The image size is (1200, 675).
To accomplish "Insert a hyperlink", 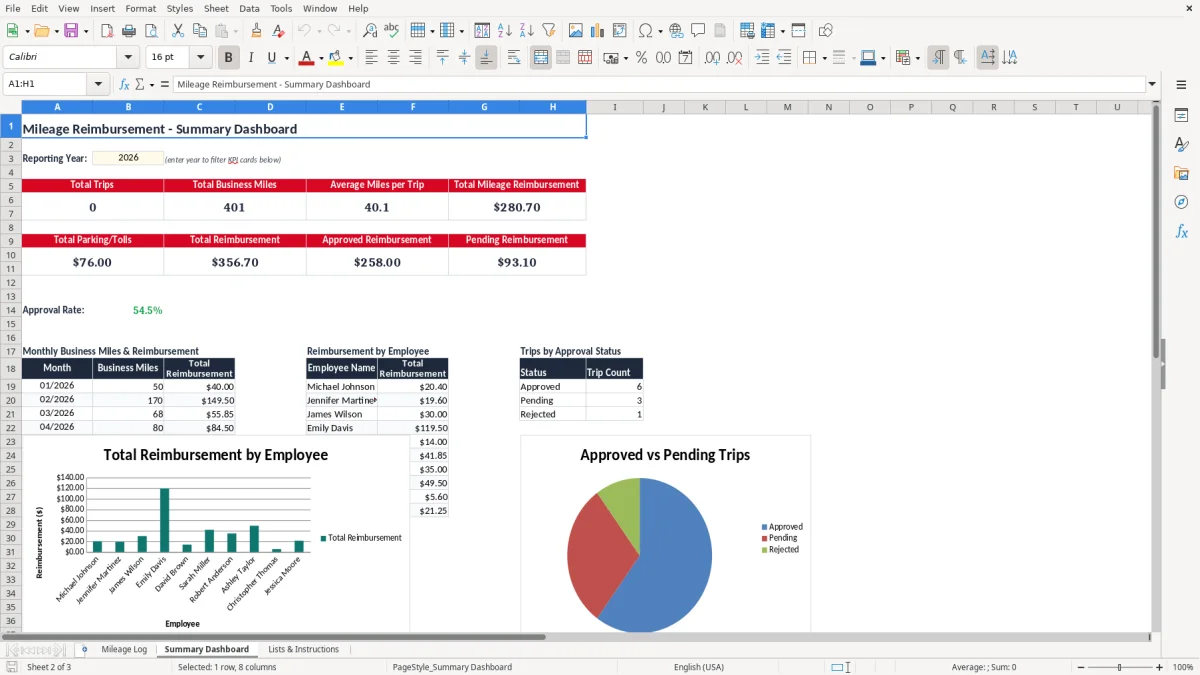I will point(676,31).
